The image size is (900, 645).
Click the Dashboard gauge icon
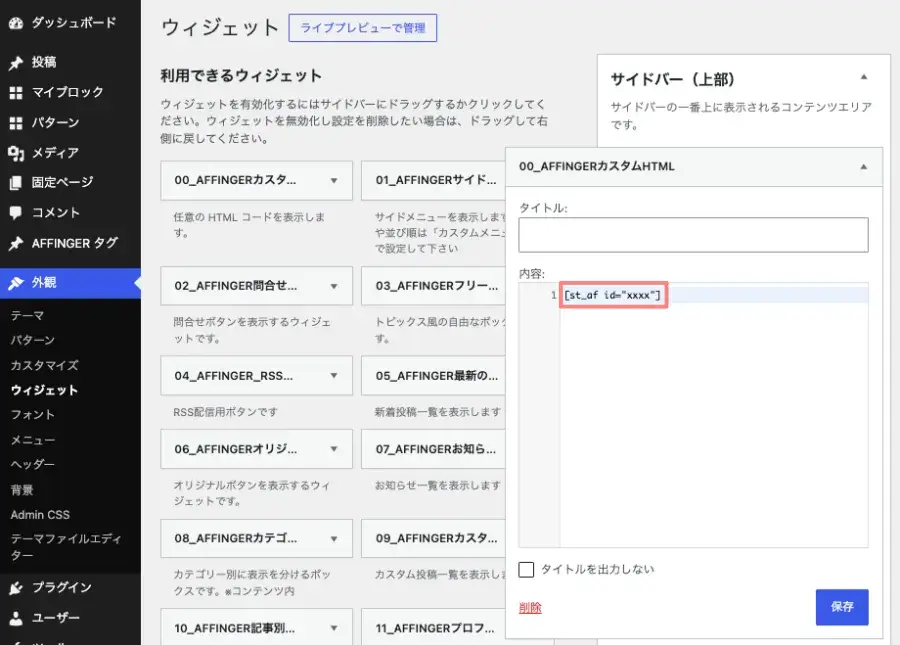click(15, 23)
